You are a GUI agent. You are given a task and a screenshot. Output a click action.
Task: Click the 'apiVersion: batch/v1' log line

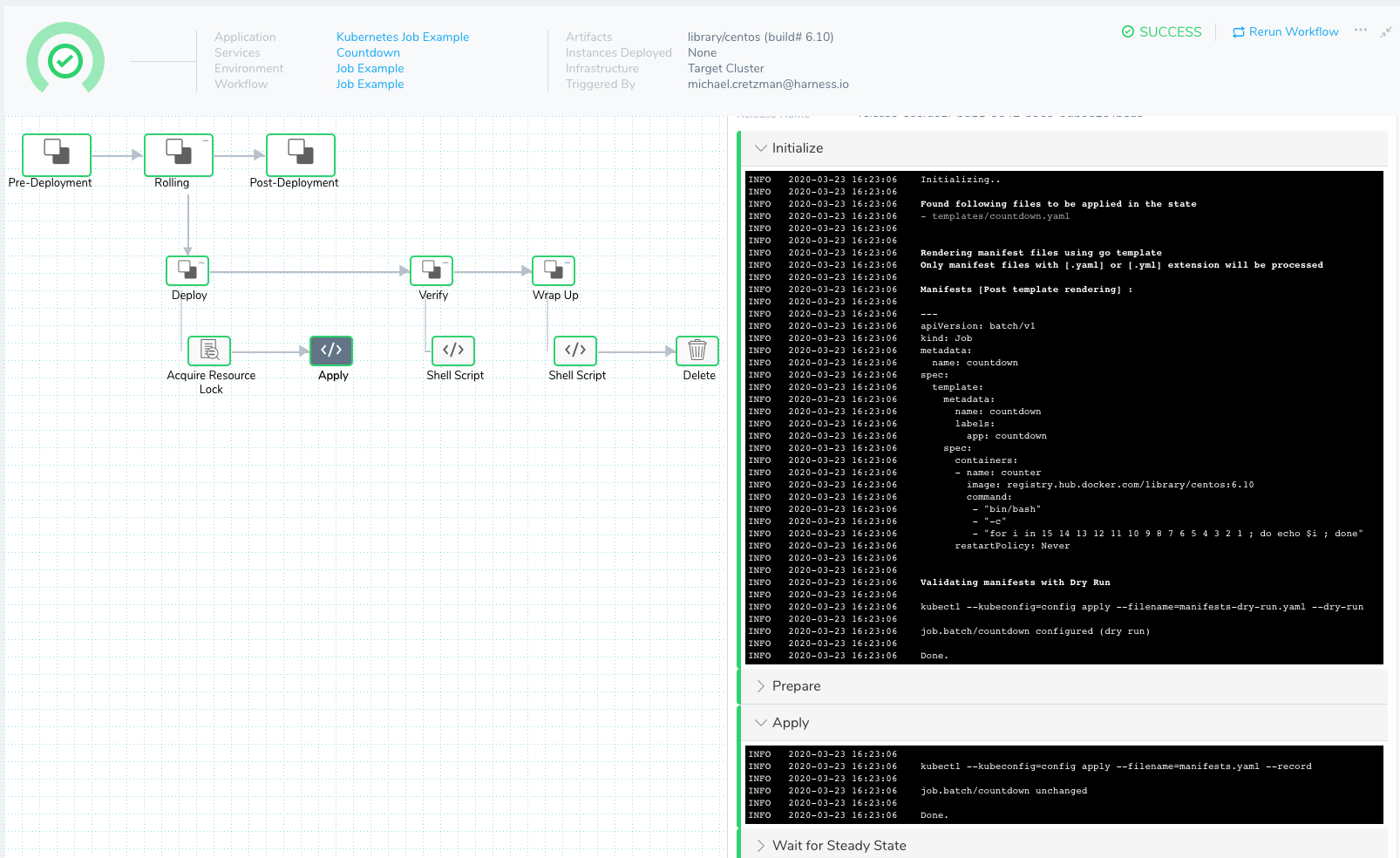click(977, 326)
